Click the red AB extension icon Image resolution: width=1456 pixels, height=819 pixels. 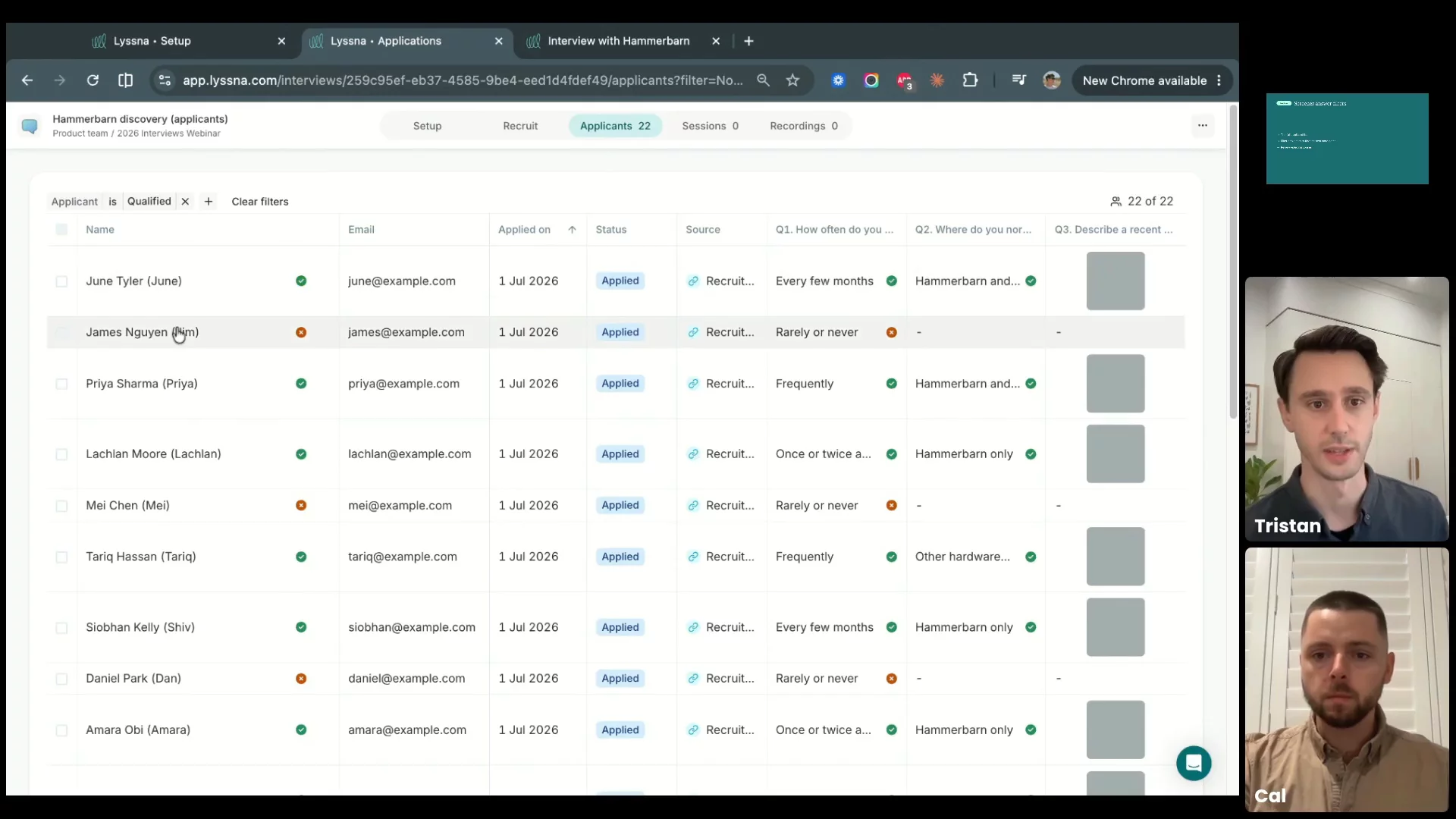[x=905, y=80]
